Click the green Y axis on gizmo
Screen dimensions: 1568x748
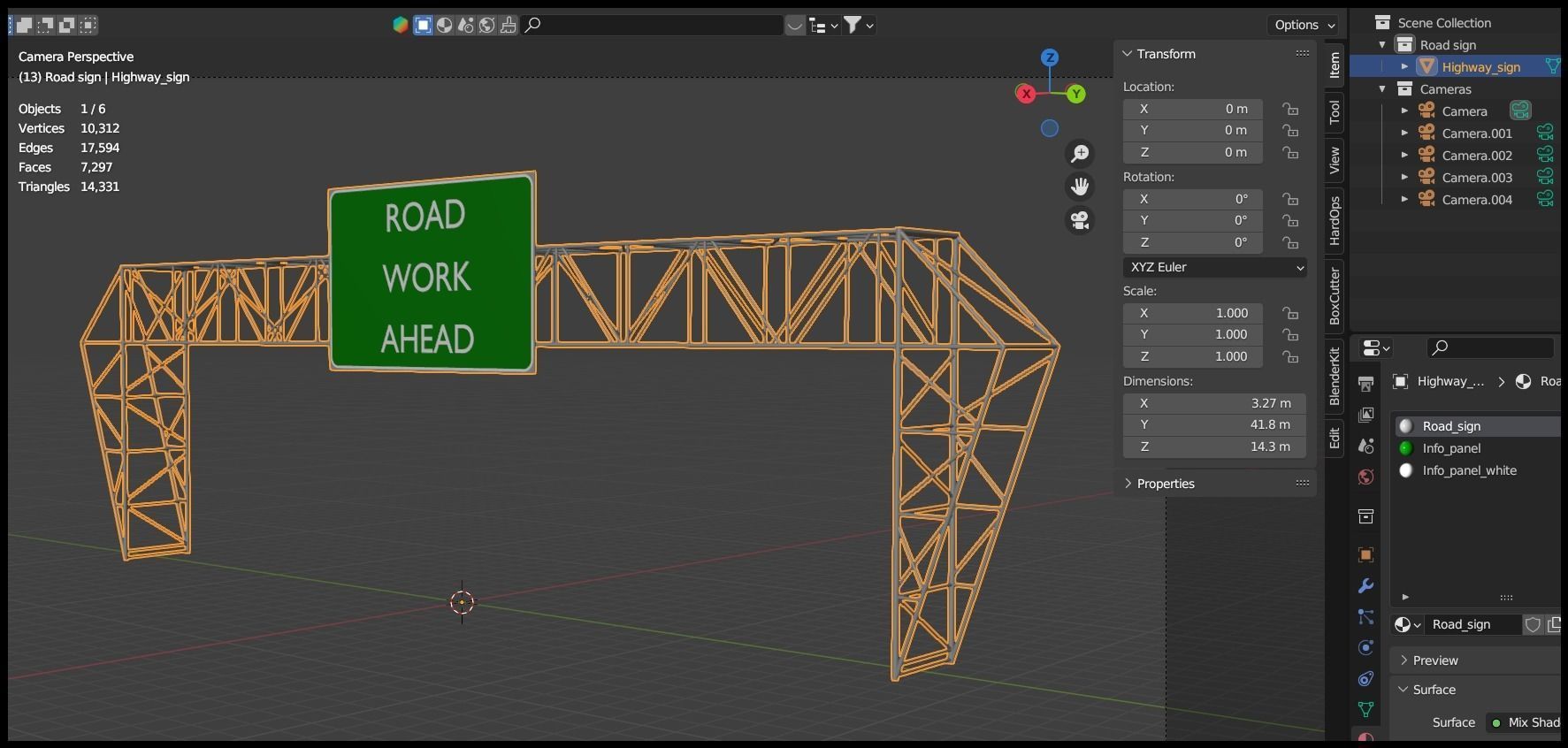[x=1076, y=94]
